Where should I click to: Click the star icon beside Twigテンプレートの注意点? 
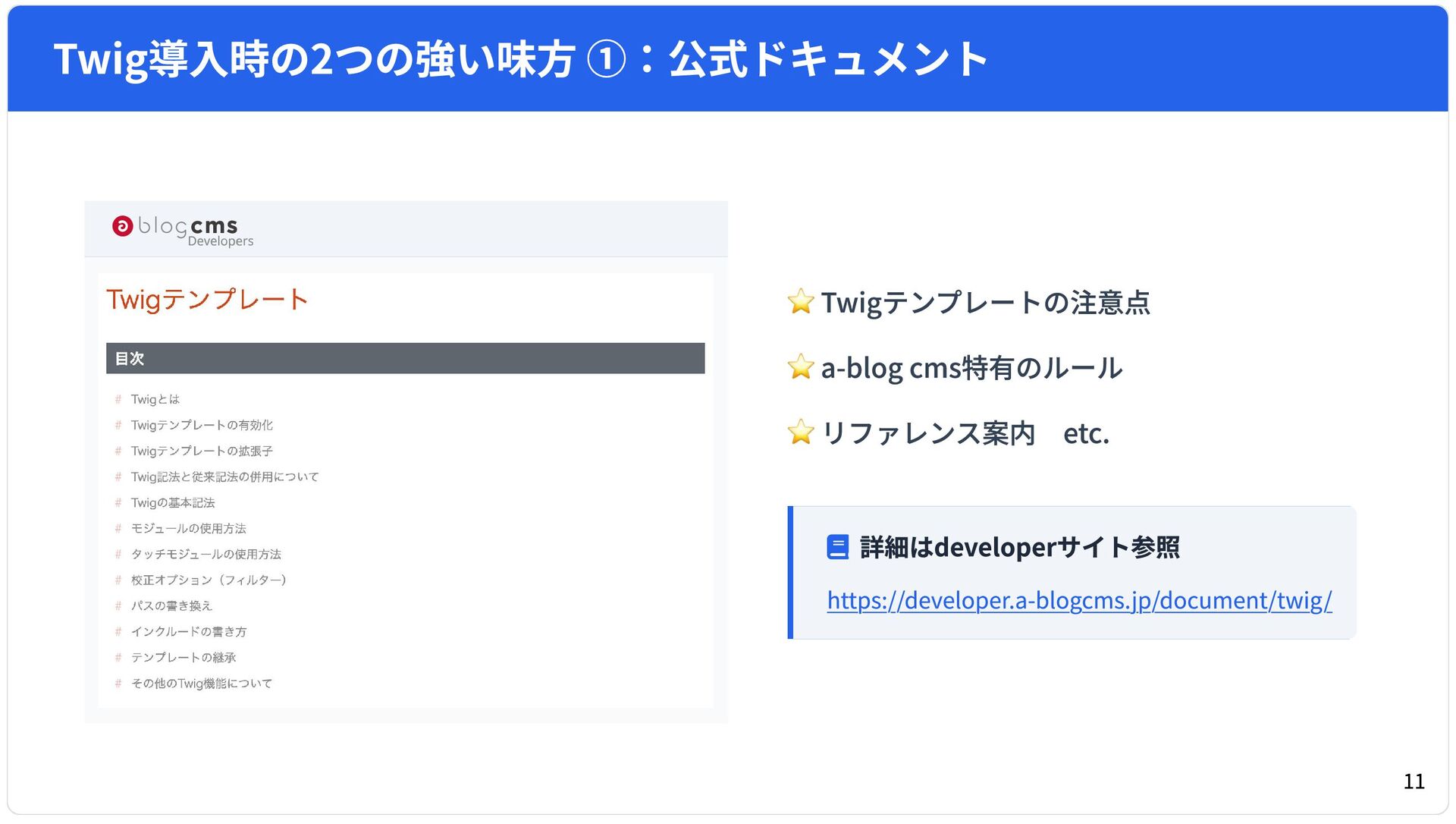coord(801,302)
